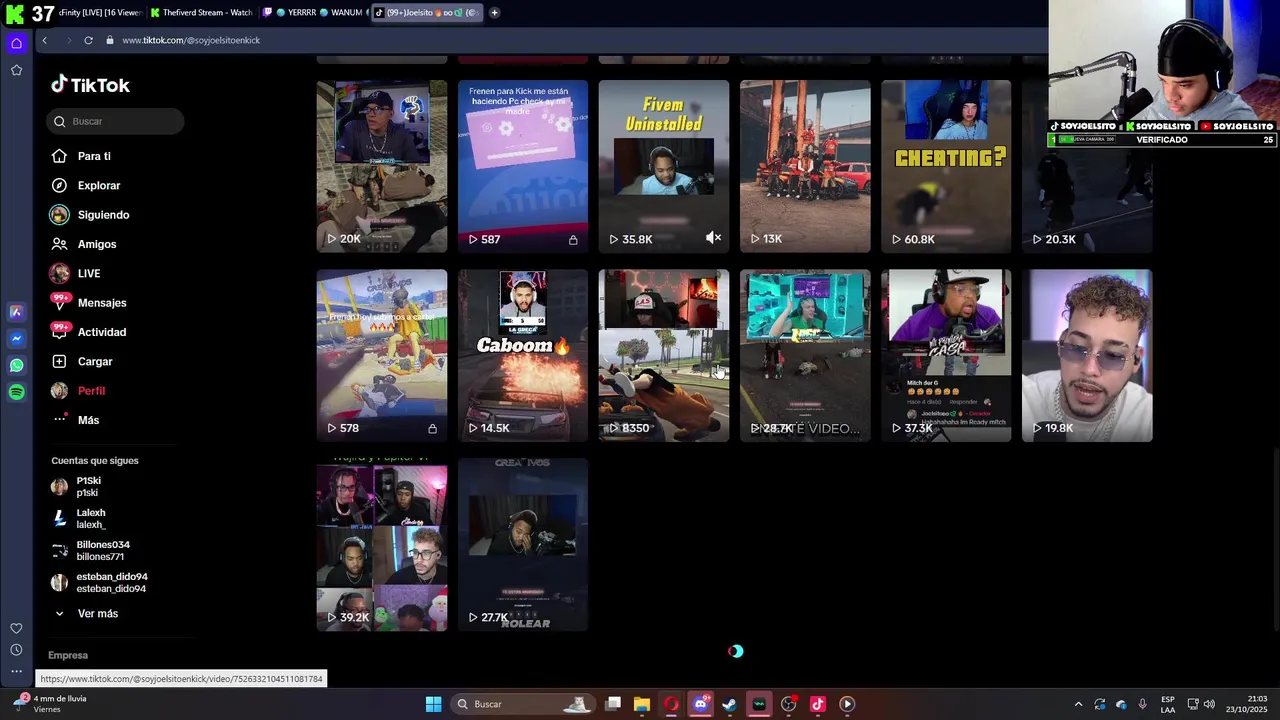1280x720 pixels.
Task: Open Actividad notifications
Action: 101,332
